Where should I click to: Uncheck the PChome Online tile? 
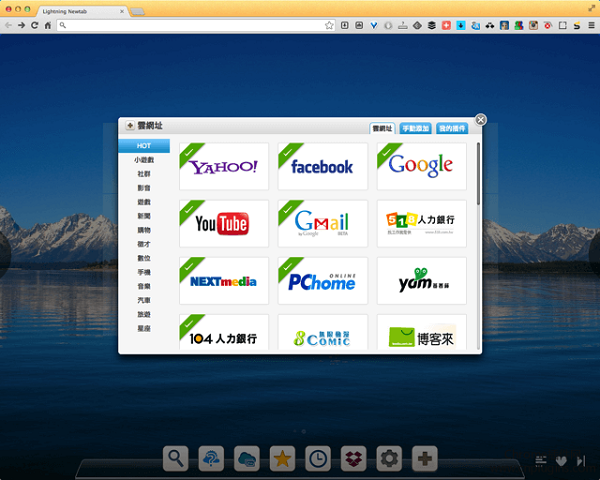[323, 281]
